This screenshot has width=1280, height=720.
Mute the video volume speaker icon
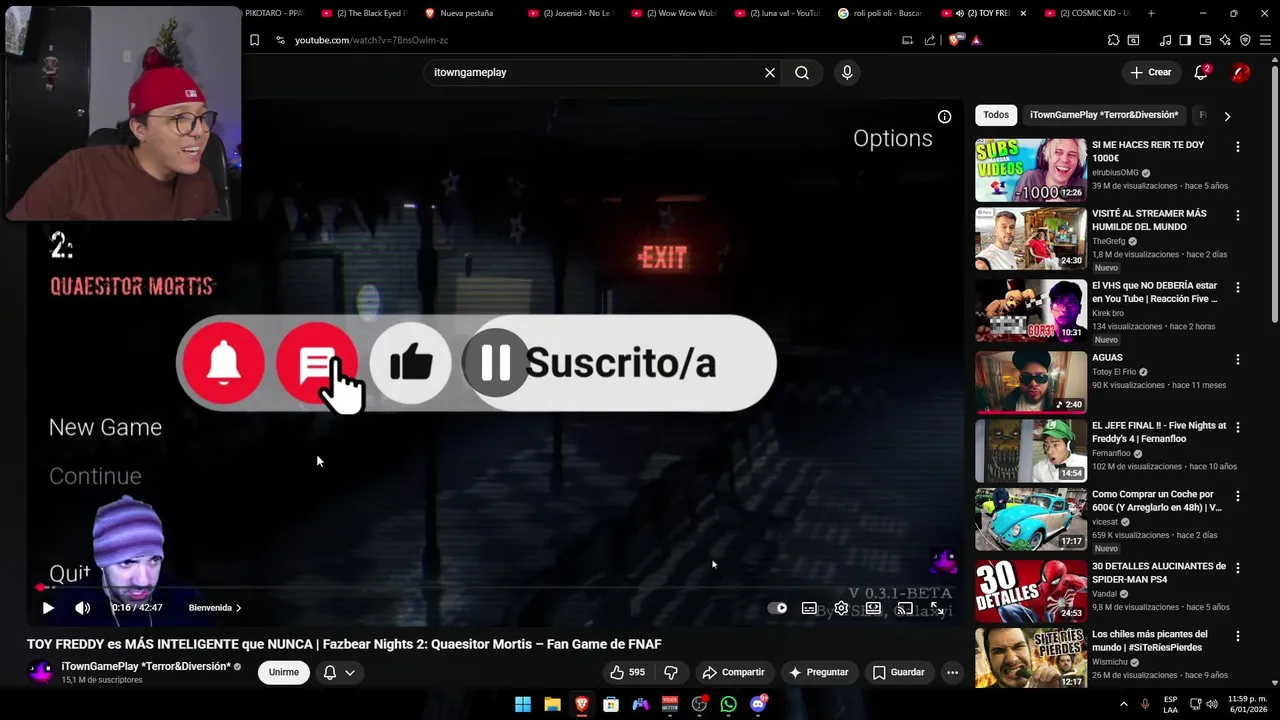click(83, 608)
